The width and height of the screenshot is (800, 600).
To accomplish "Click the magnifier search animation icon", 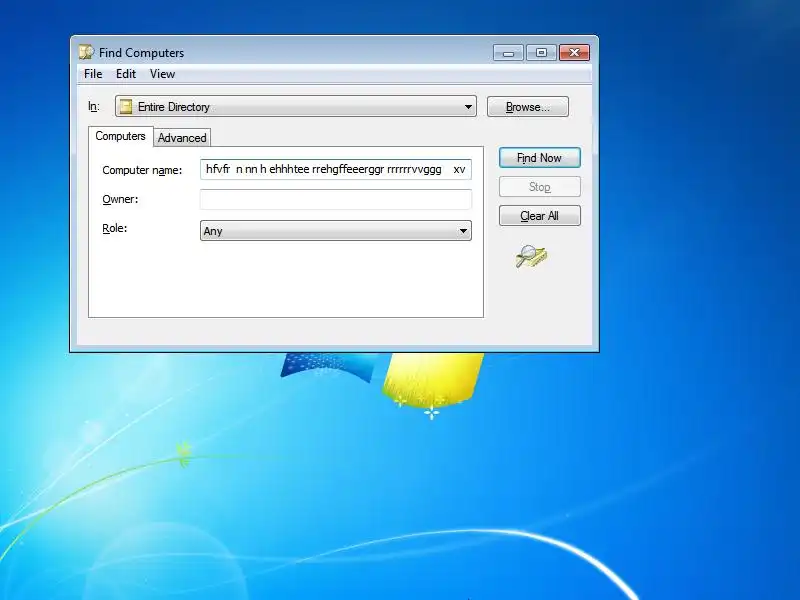I will (x=531, y=256).
